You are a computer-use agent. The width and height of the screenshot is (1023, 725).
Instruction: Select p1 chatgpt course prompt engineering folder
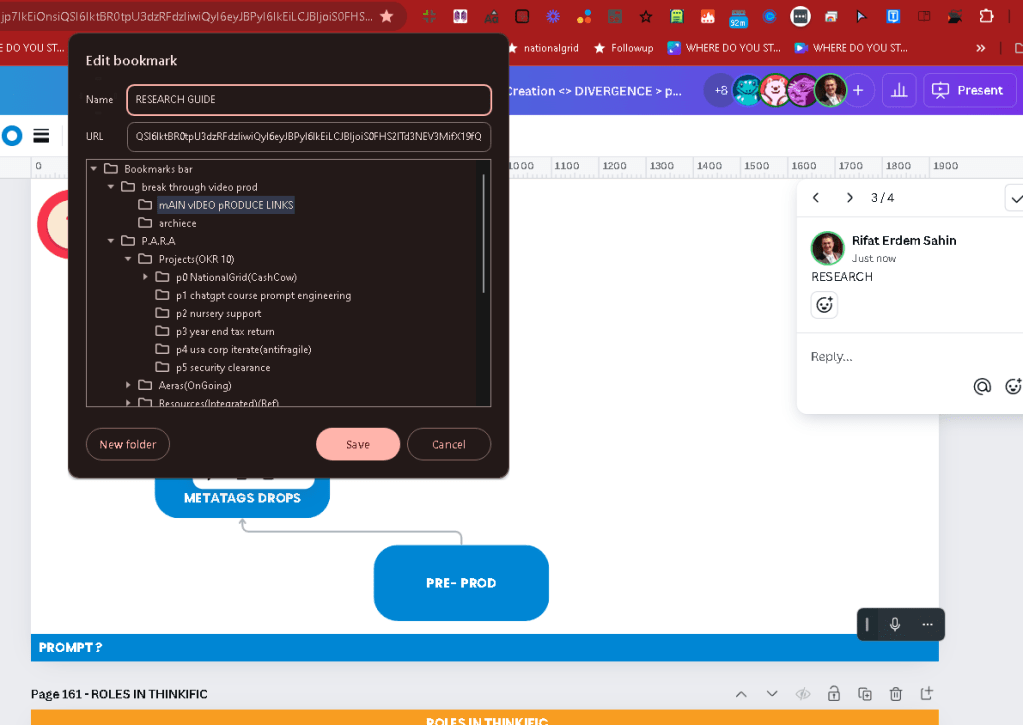coord(263,296)
